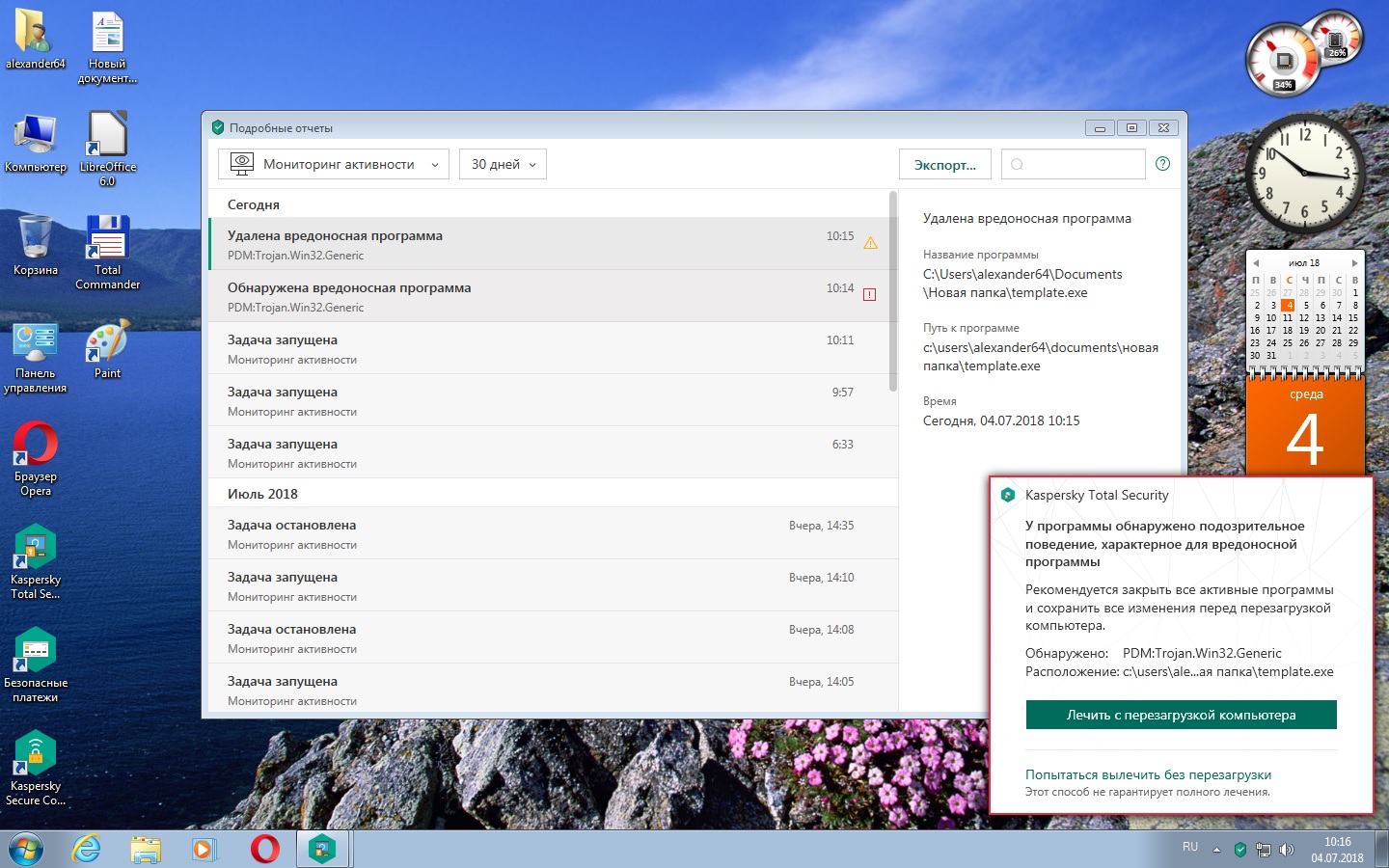Open Safe Money (Безопасные платежи) shortcut
Screen dimensions: 1389x868
(36, 653)
